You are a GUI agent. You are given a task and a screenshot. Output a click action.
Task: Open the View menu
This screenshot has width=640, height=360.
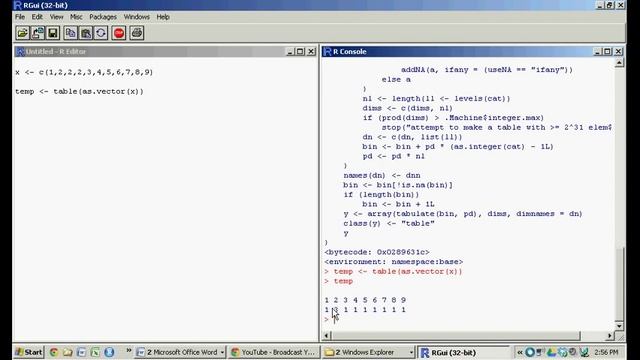point(56,17)
